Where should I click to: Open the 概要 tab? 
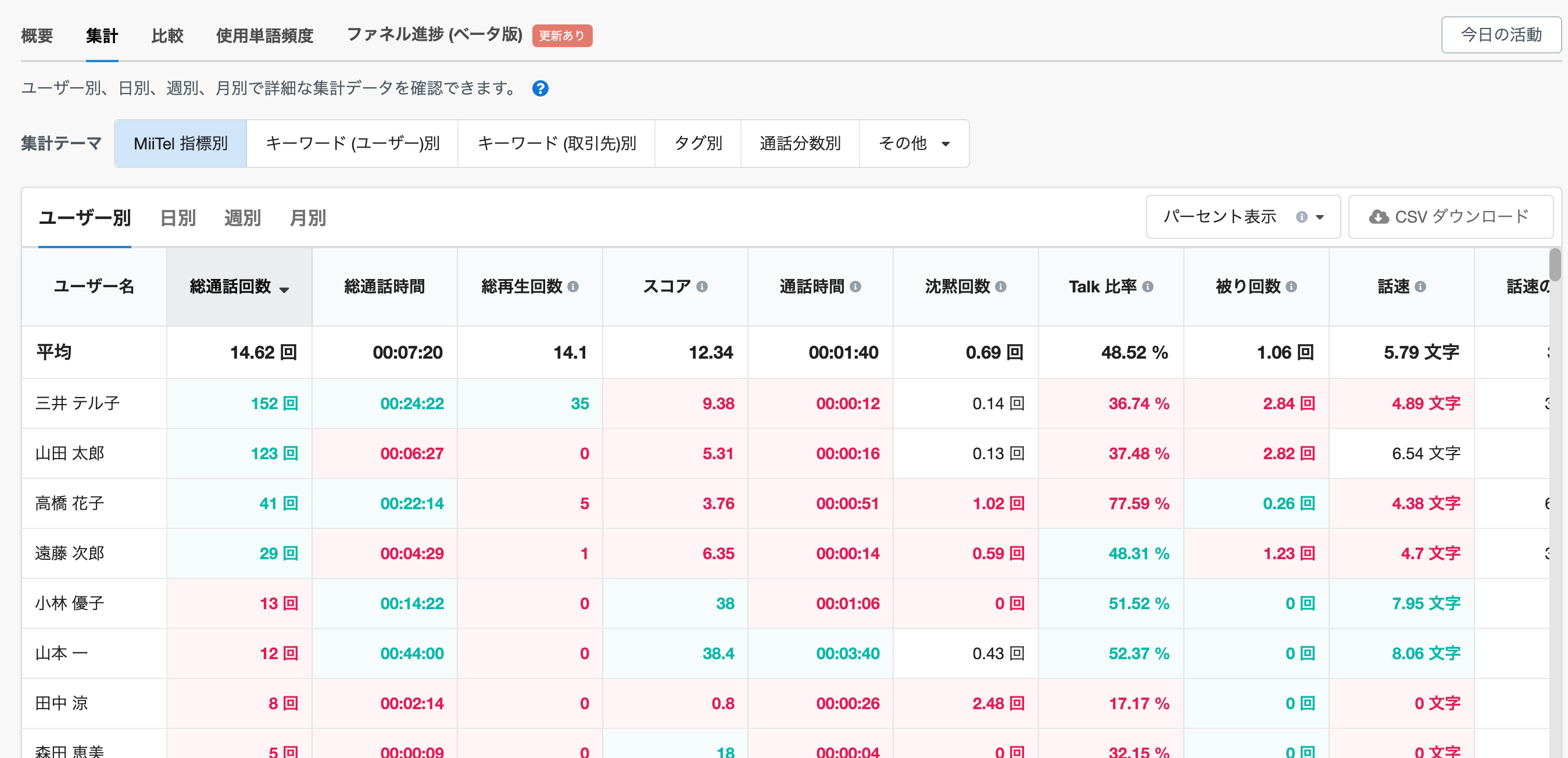[37, 36]
